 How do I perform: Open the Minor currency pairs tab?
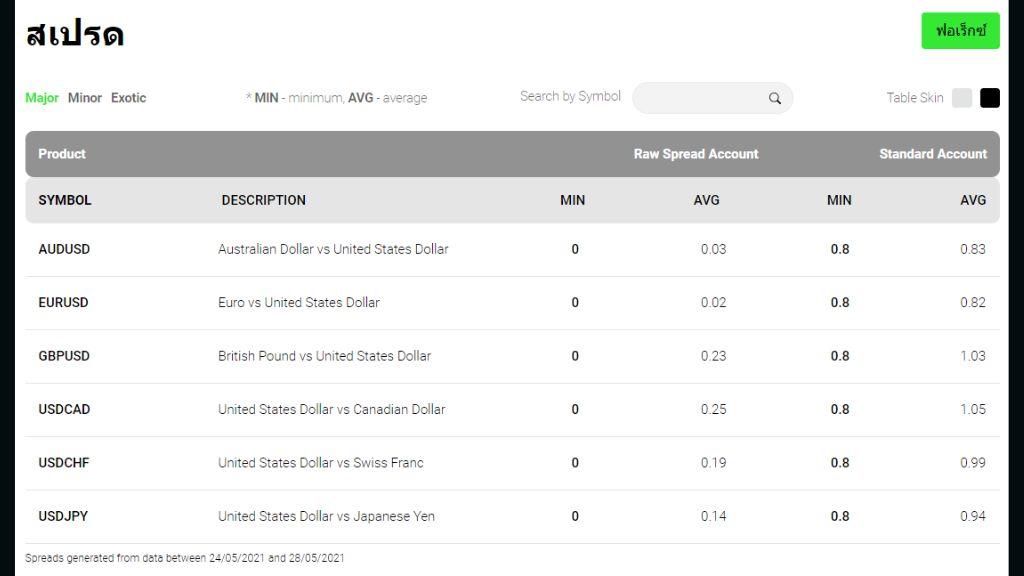coord(85,98)
